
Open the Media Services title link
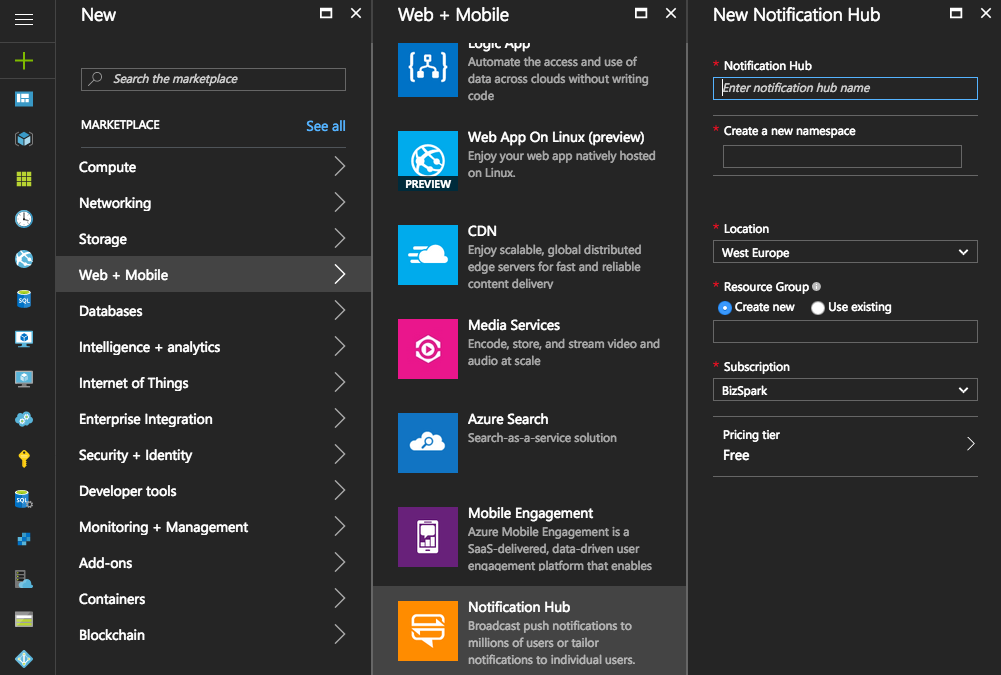pyautogui.click(x=514, y=325)
